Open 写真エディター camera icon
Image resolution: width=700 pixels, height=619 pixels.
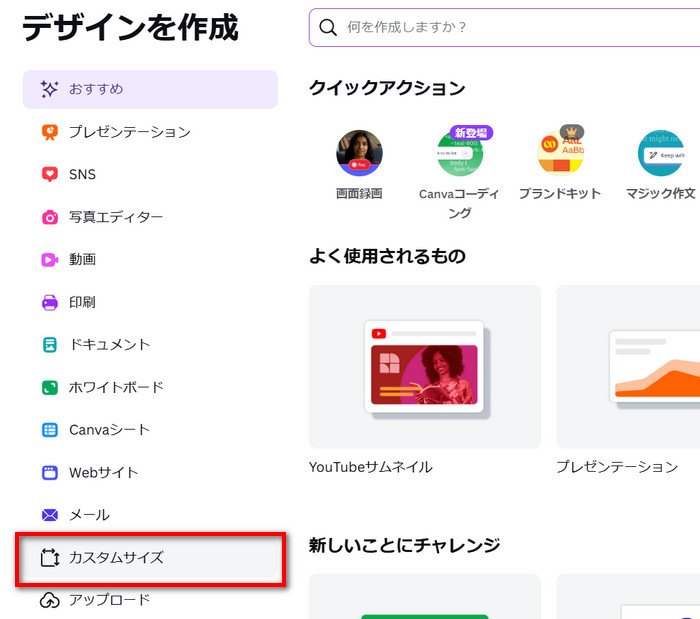tap(49, 217)
